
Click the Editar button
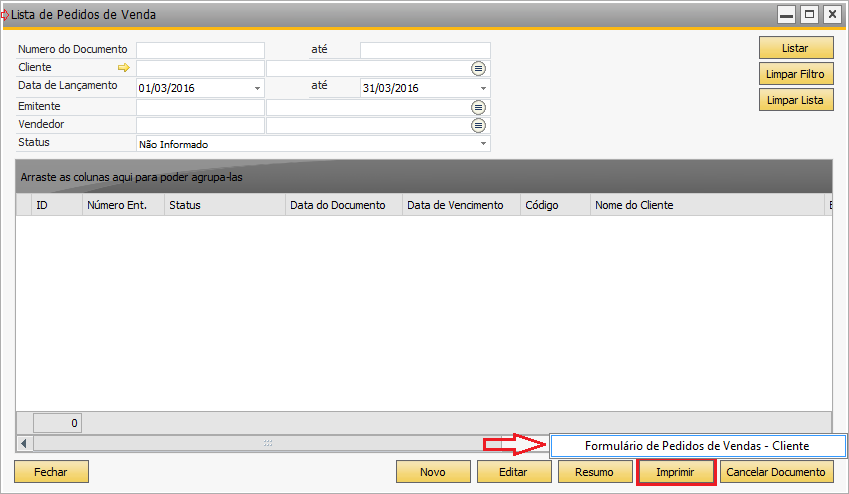pyautogui.click(x=514, y=472)
